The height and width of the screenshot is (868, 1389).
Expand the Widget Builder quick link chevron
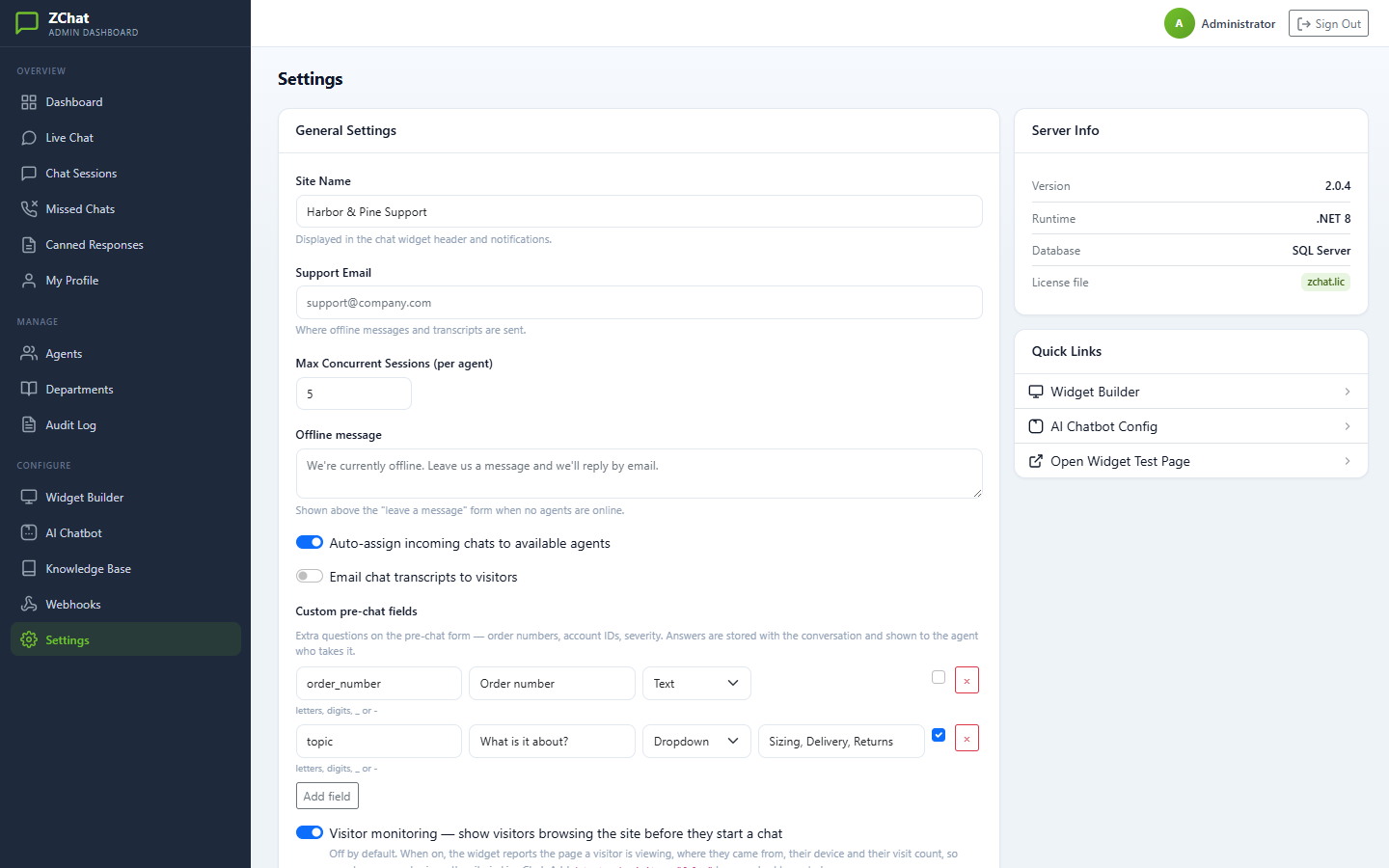pyautogui.click(x=1348, y=392)
